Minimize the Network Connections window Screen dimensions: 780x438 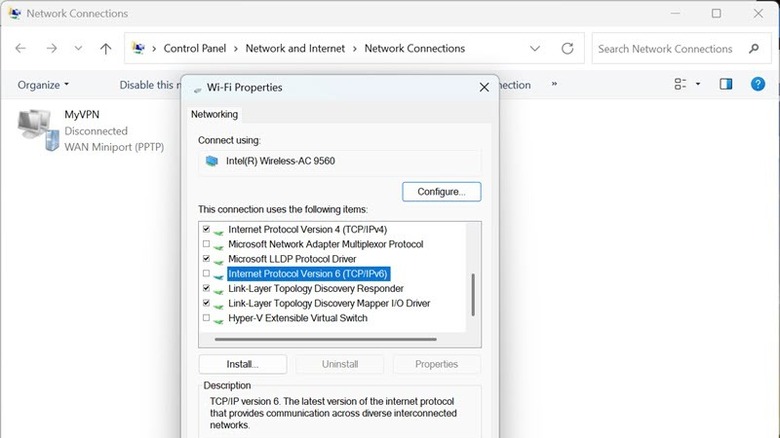tap(675, 13)
